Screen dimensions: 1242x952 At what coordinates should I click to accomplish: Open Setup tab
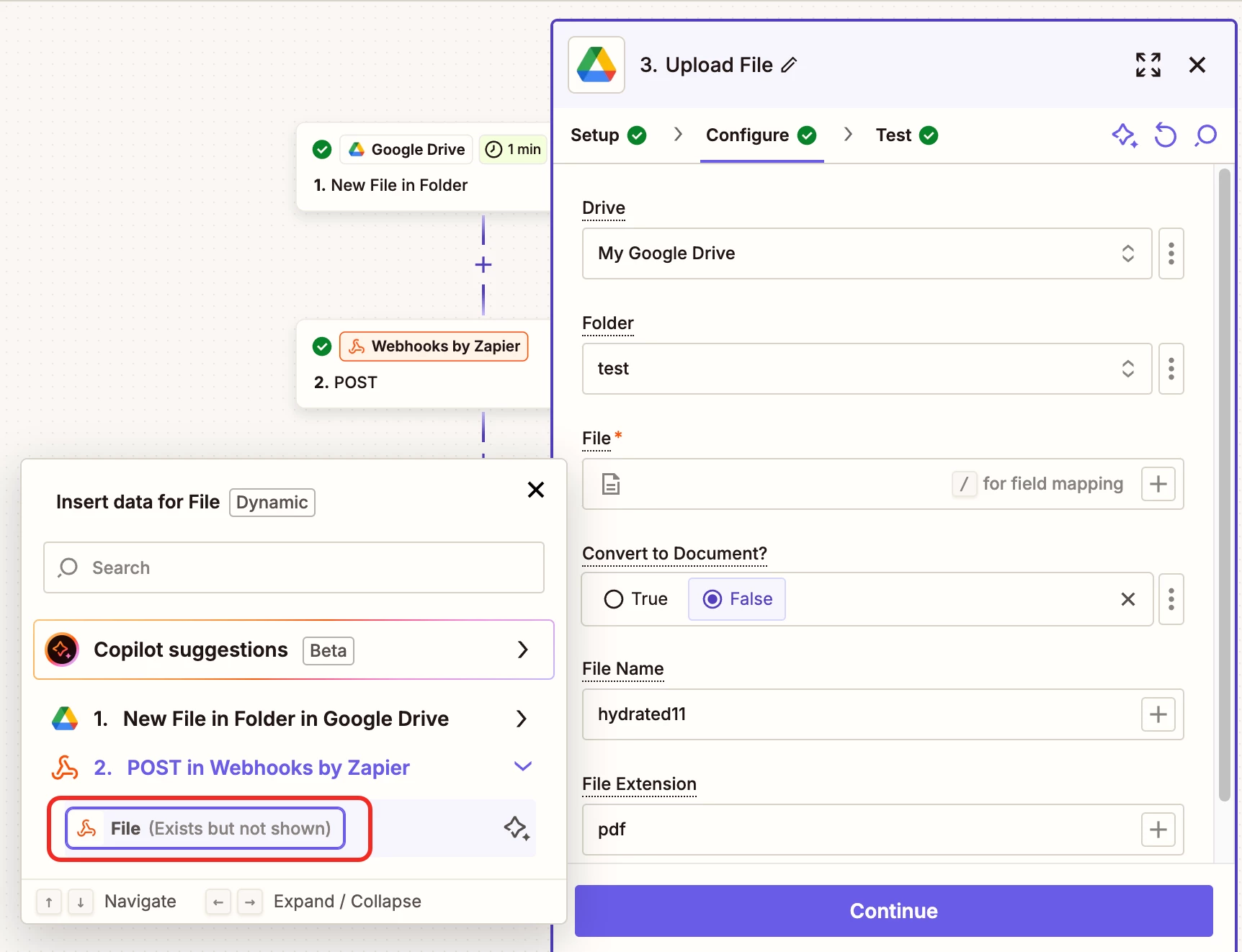[x=608, y=135]
